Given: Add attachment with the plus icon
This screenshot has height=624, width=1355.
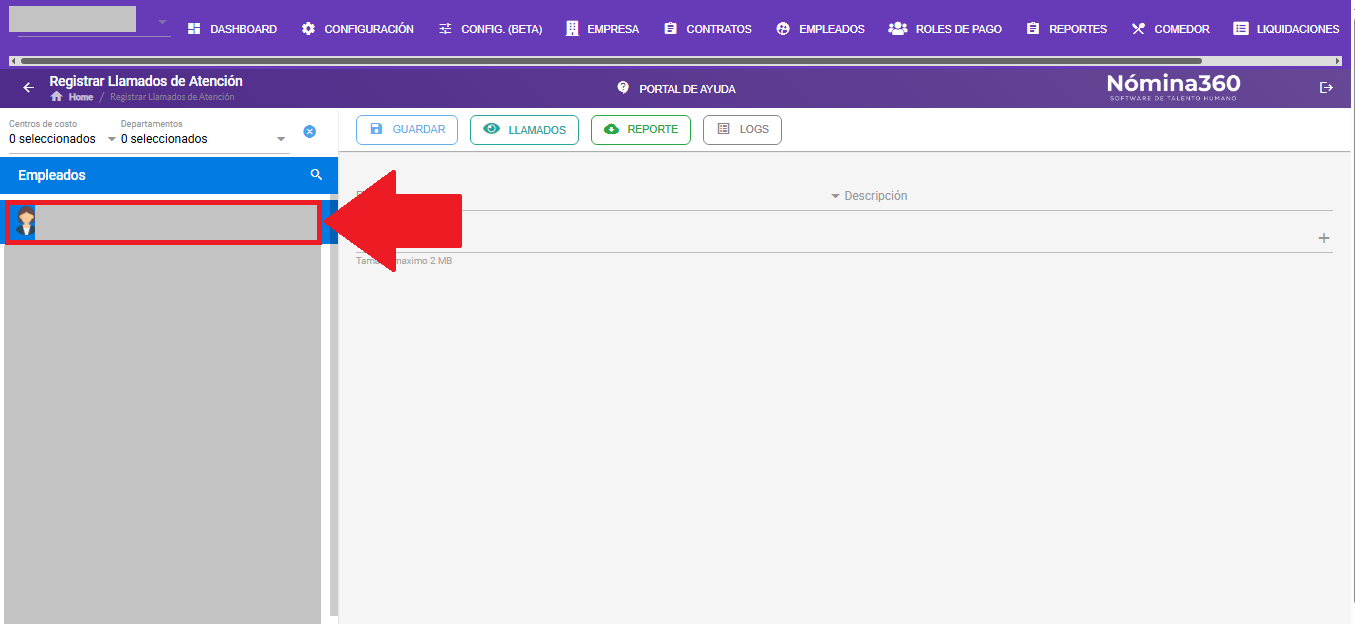Looking at the screenshot, I should 1324,238.
